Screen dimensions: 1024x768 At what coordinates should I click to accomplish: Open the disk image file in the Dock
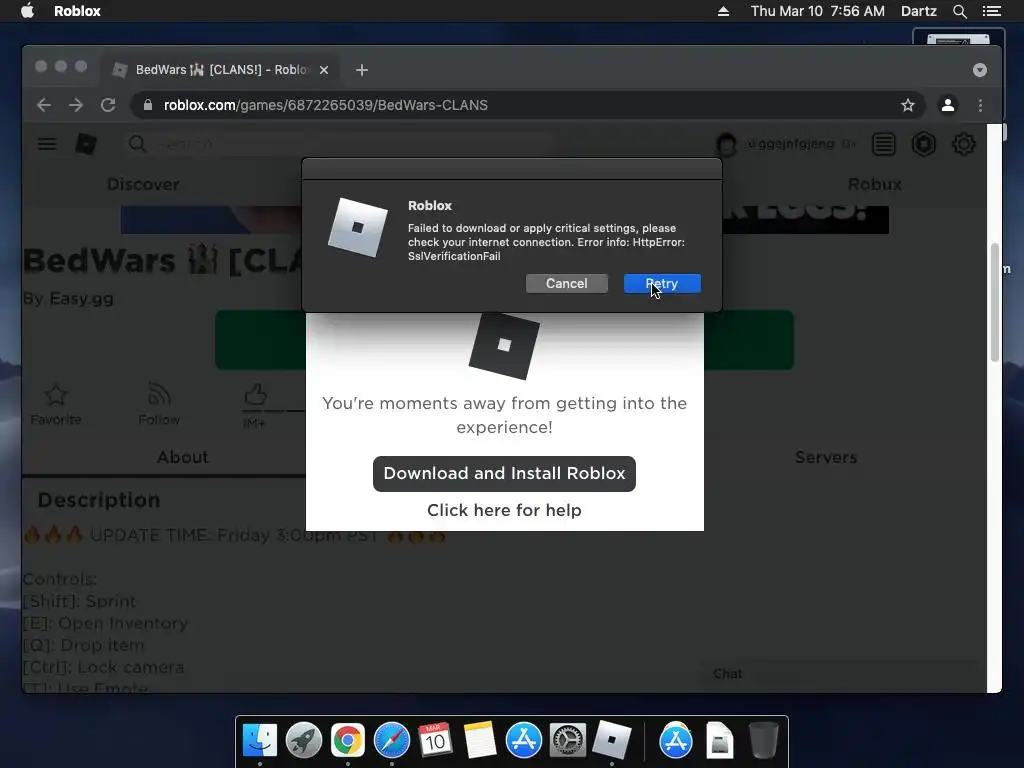click(720, 741)
